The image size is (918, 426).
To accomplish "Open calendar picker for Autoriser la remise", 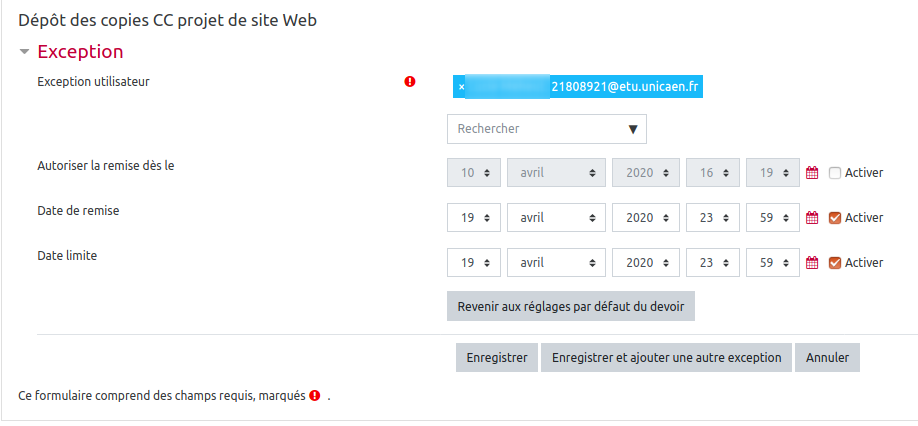I will [x=812, y=173].
